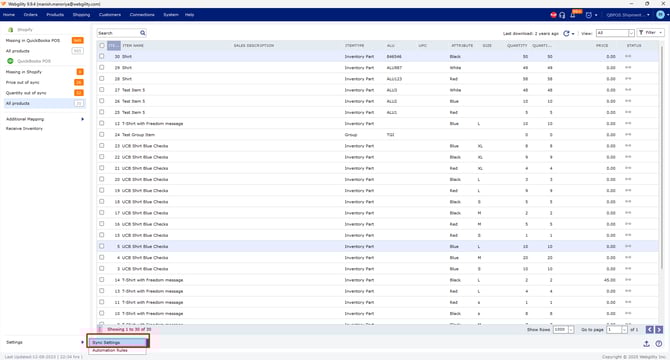The image size is (670, 360).
Task: Sort by the PRICE column header
Action: pos(602,46)
